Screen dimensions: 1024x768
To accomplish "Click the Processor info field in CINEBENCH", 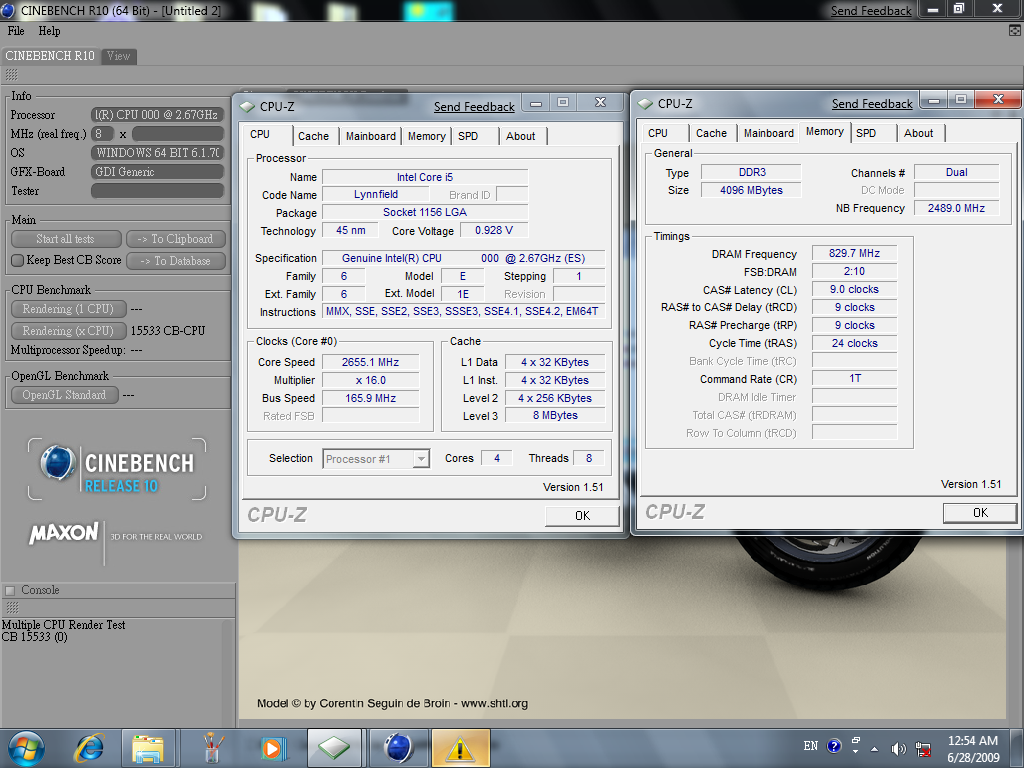I will click(x=157, y=115).
